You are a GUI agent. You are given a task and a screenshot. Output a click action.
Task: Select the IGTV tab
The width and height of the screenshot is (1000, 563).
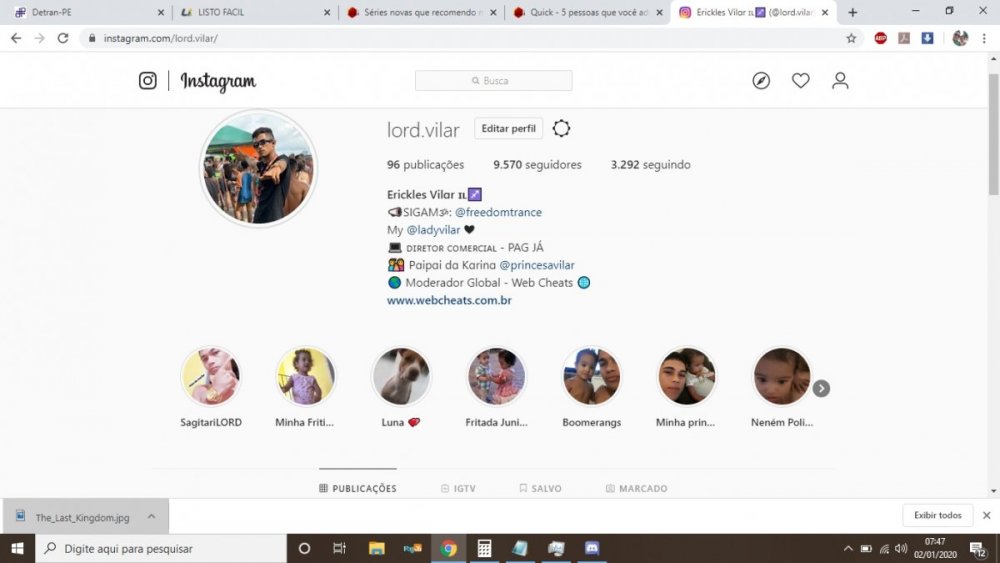(459, 488)
